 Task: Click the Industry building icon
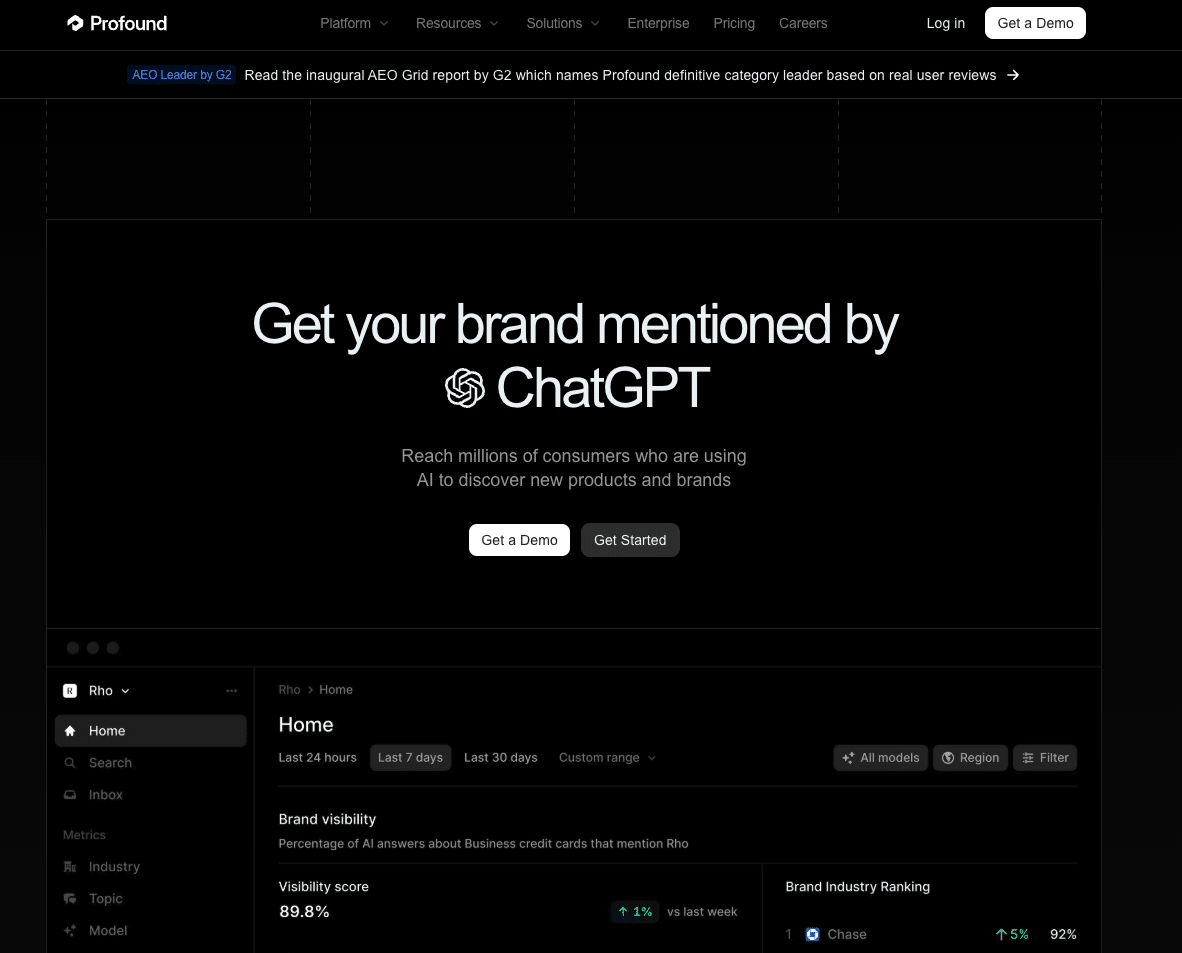point(70,866)
